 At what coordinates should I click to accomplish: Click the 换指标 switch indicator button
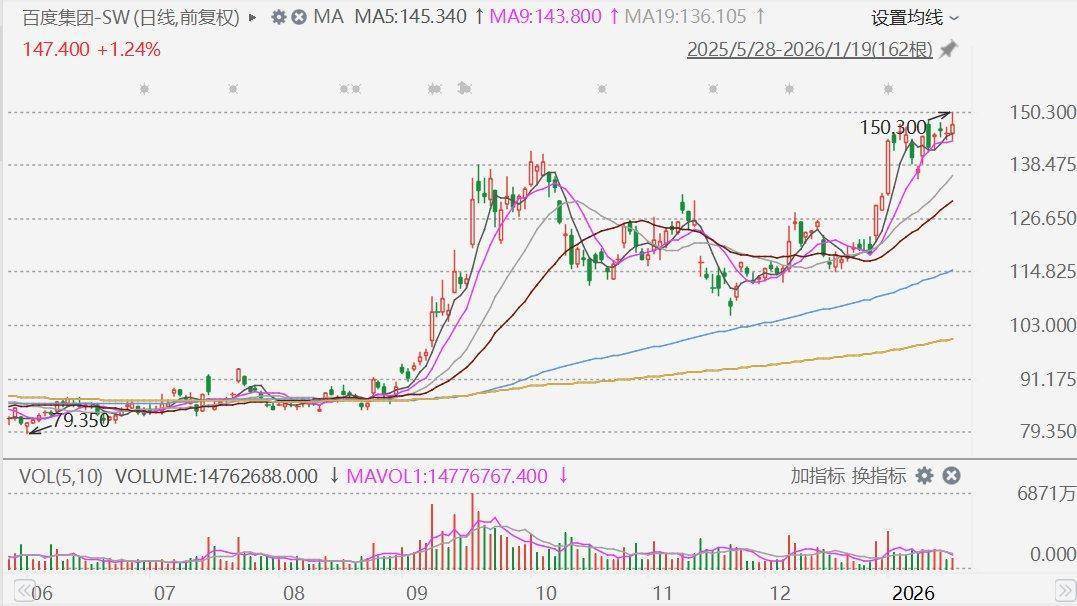[878, 476]
